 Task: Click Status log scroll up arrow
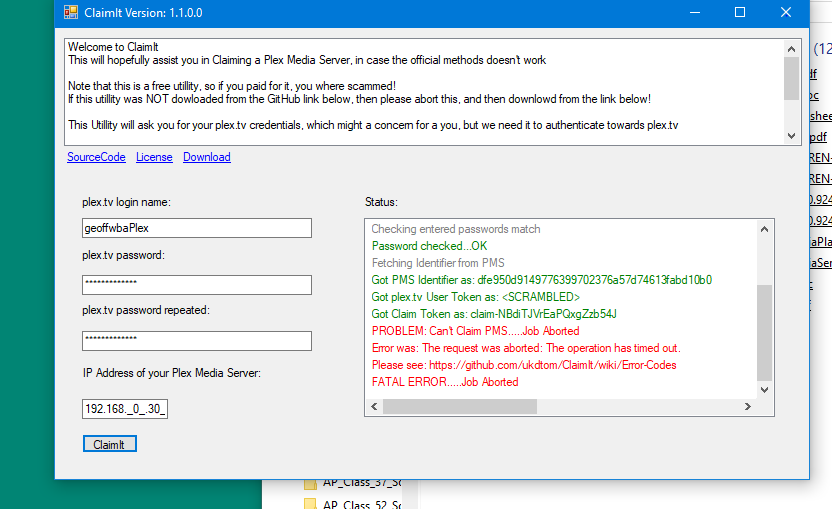(x=764, y=229)
